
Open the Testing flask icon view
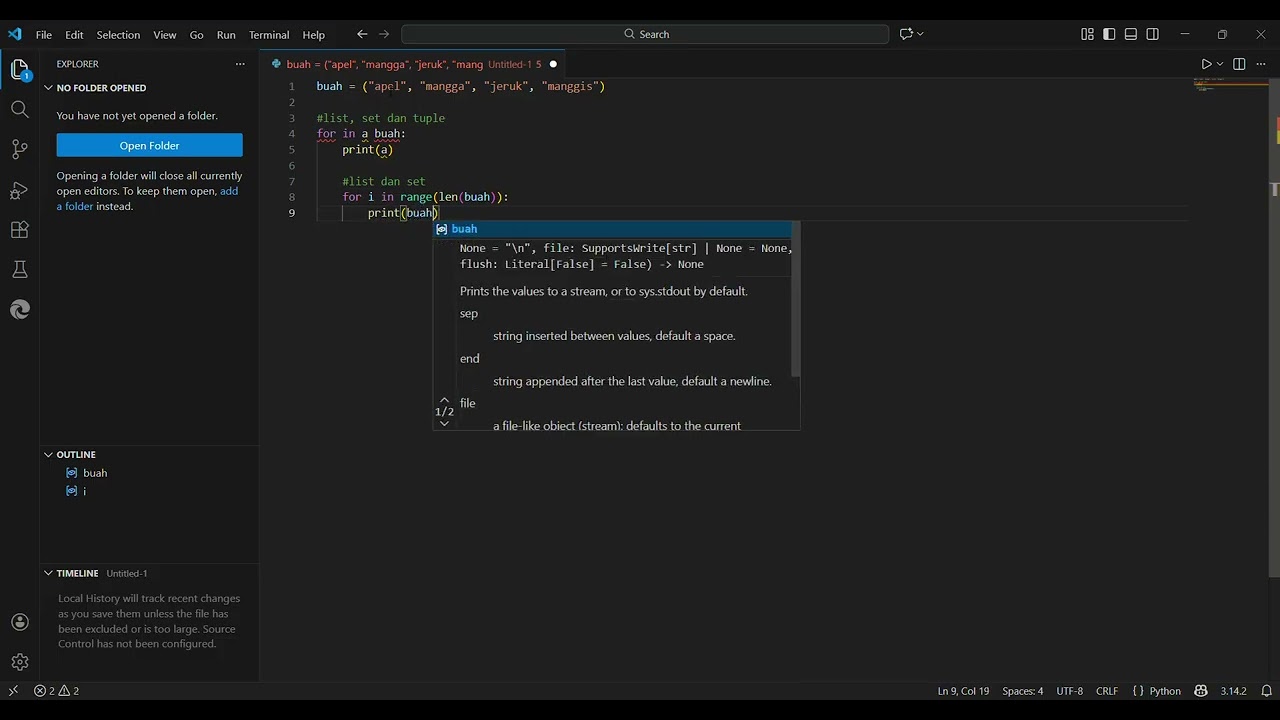[x=20, y=269]
